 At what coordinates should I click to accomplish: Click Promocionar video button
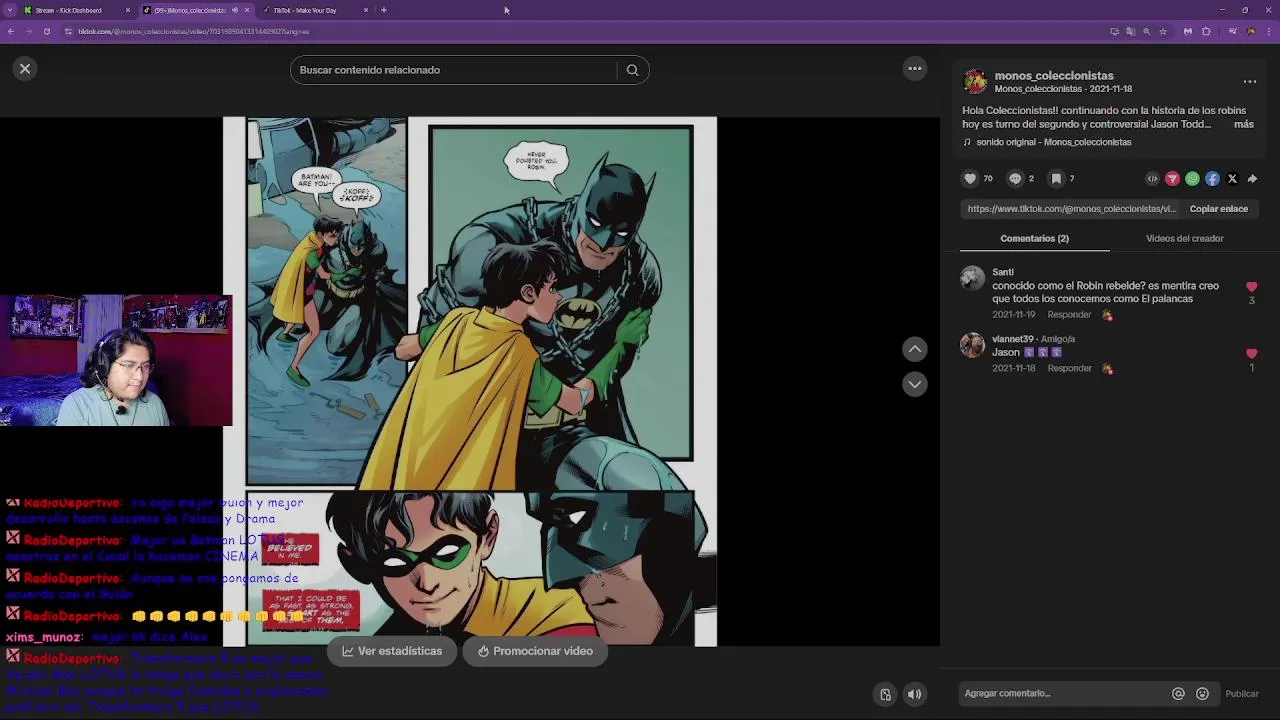(535, 651)
